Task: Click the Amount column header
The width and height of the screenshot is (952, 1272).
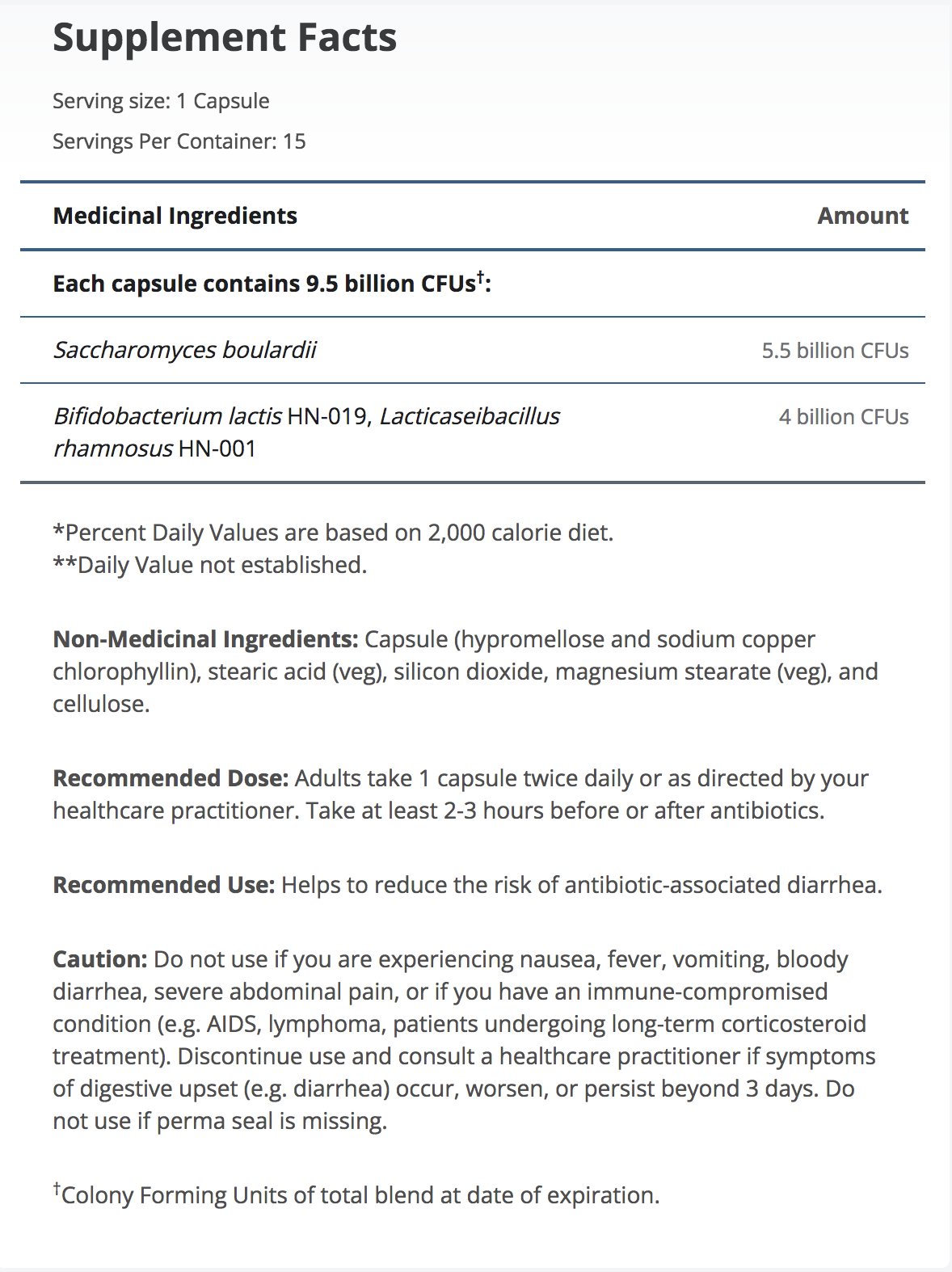Action: coord(862,216)
